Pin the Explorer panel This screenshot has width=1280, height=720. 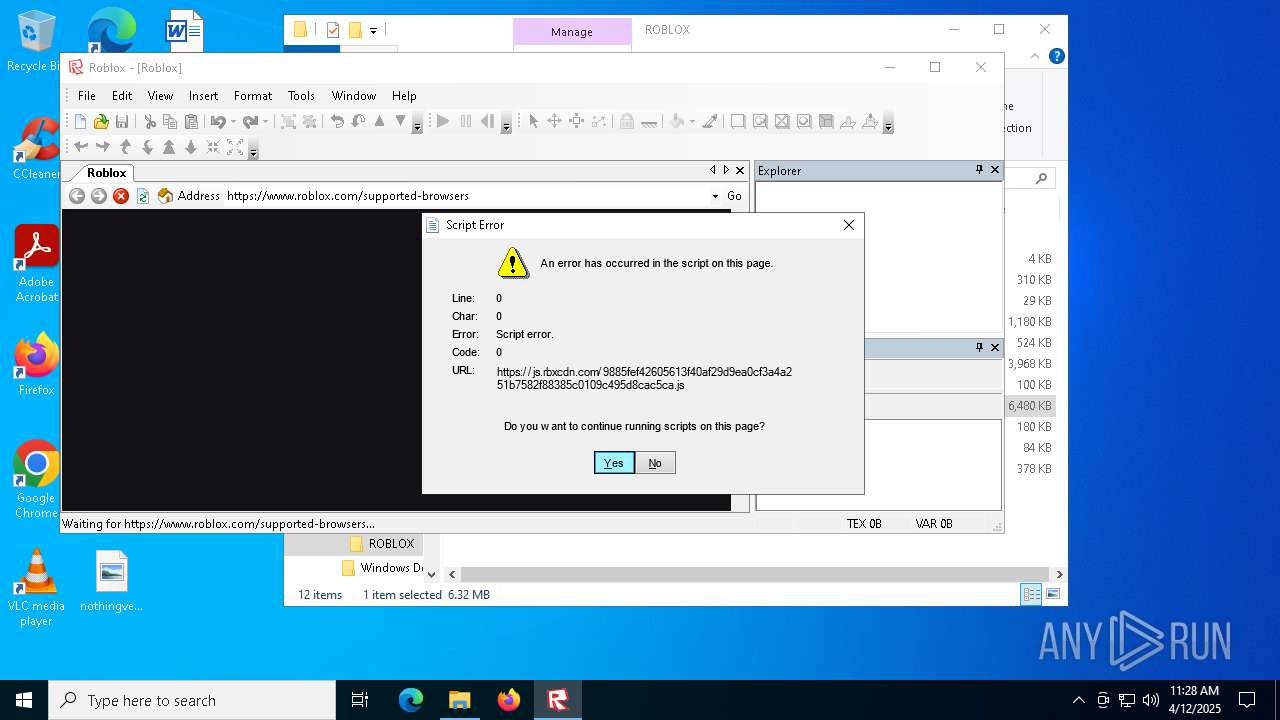[979, 170]
